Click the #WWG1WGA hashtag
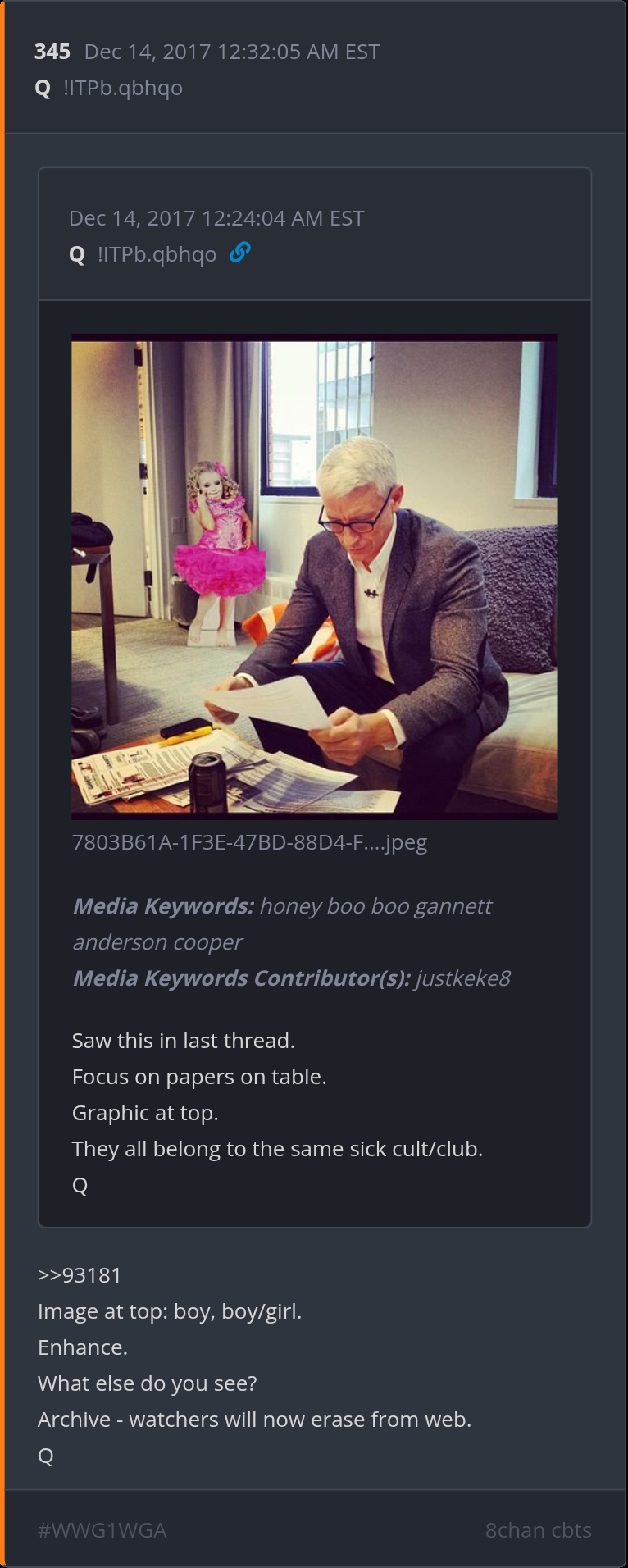628x1568 pixels. (x=102, y=1530)
